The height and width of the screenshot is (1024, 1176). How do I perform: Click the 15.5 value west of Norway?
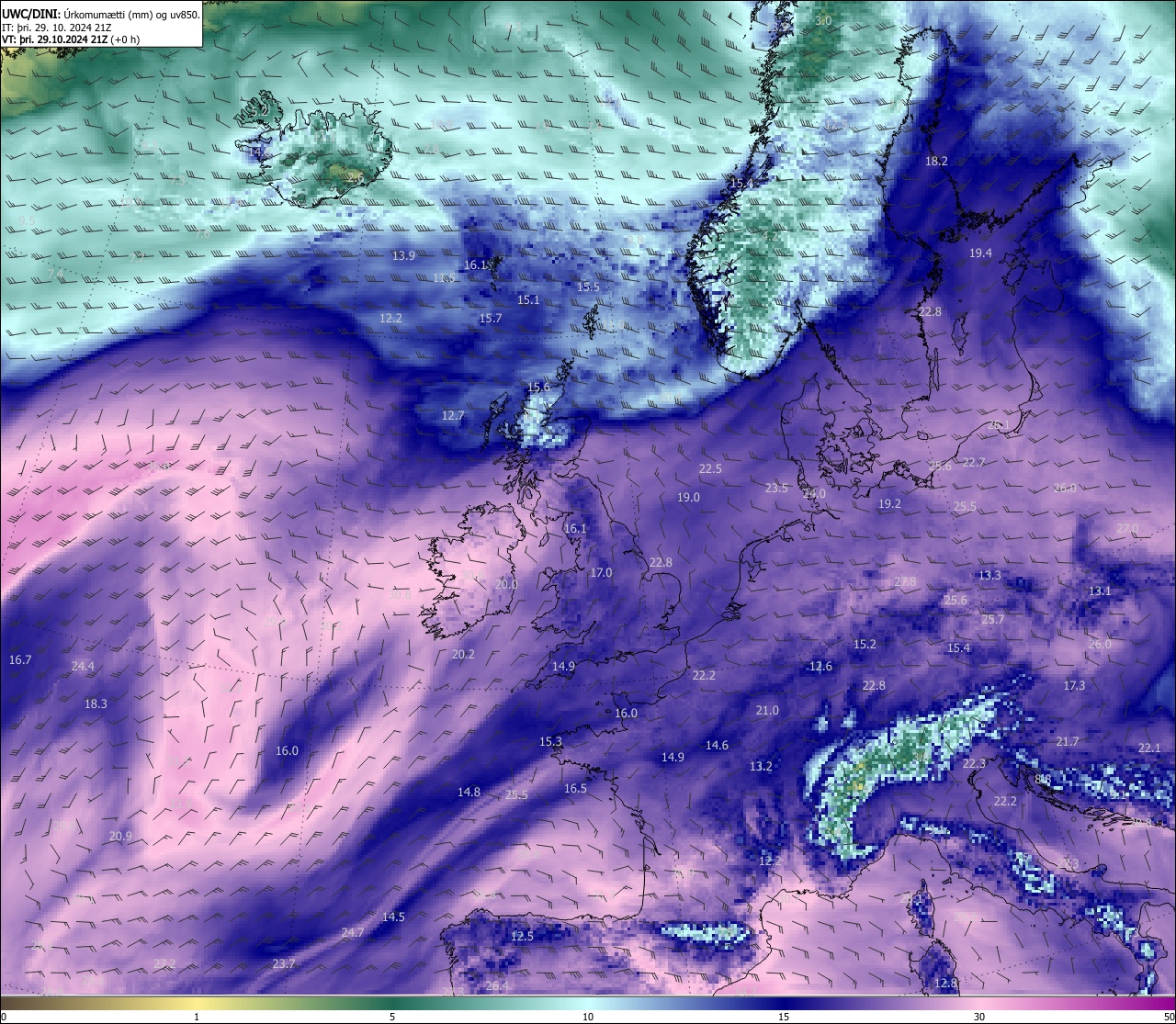588,287
